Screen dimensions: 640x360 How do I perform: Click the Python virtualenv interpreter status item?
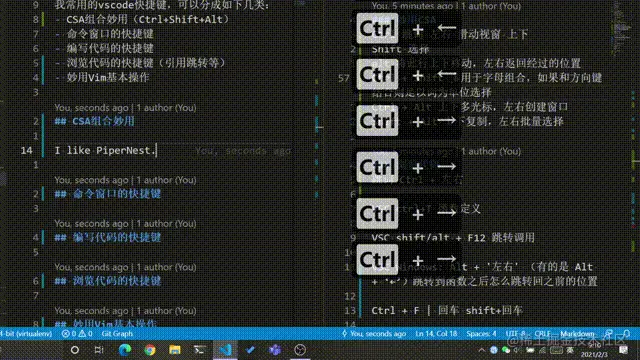pyautogui.click(x=27, y=333)
